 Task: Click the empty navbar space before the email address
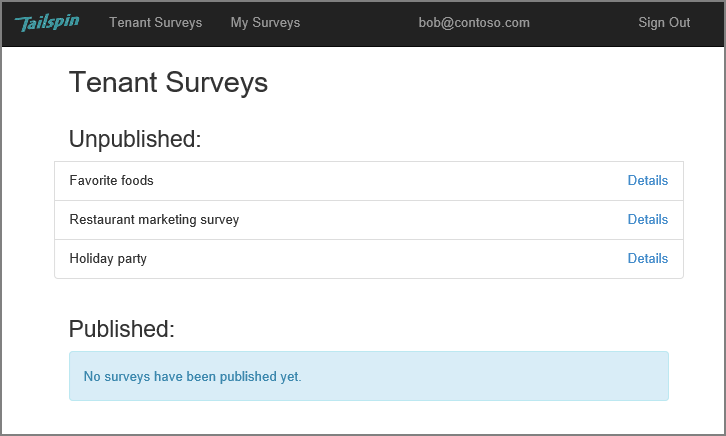pos(359,23)
